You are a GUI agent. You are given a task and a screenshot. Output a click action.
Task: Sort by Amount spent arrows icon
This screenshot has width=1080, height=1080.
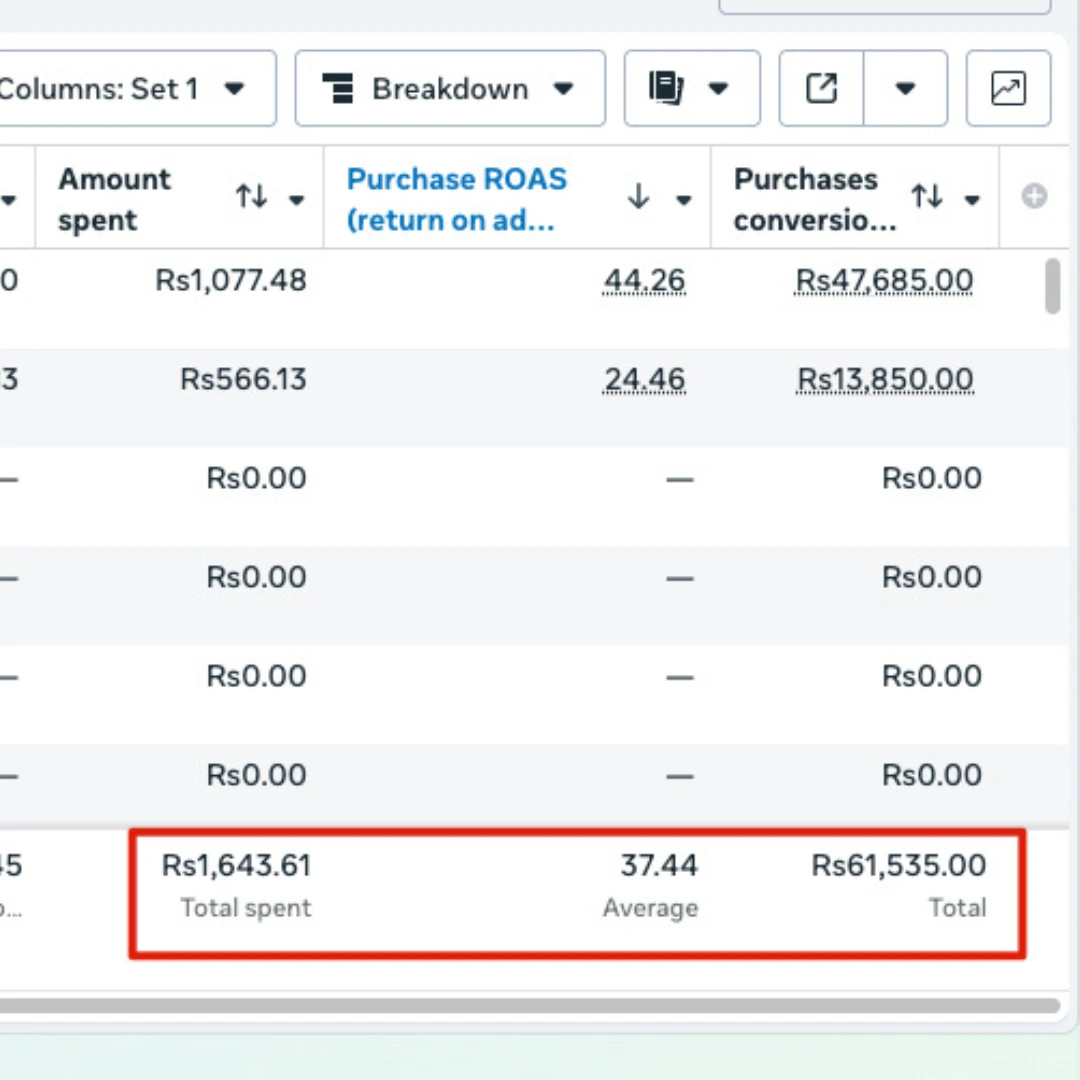tap(251, 198)
